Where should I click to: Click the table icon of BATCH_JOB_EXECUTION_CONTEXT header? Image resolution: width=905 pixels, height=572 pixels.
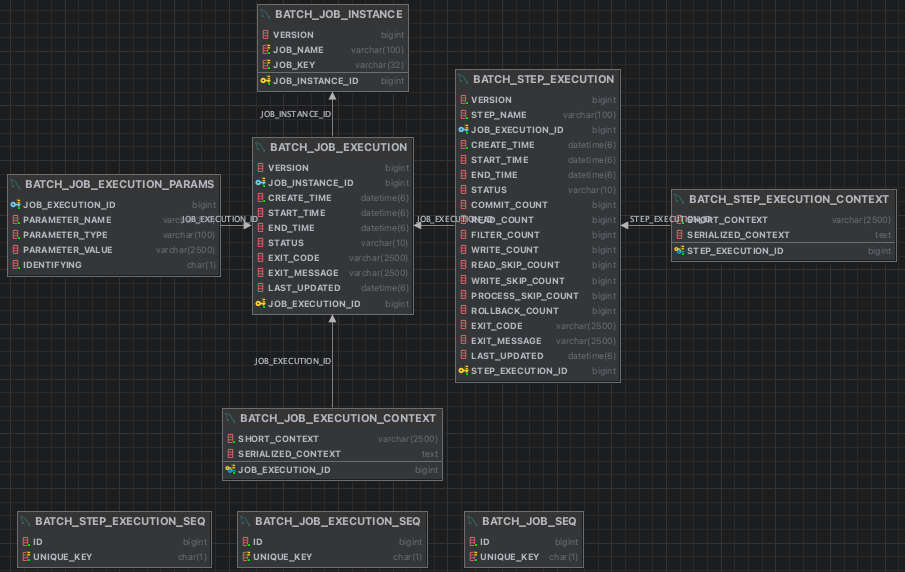pos(230,418)
